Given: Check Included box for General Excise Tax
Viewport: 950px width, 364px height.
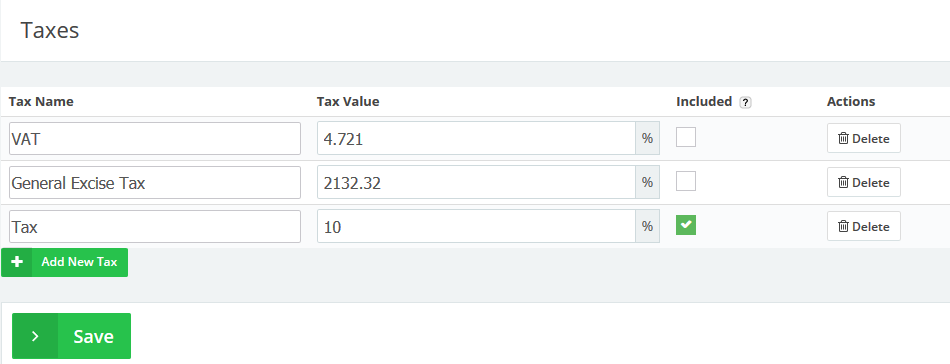Looking at the screenshot, I should point(686,181).
